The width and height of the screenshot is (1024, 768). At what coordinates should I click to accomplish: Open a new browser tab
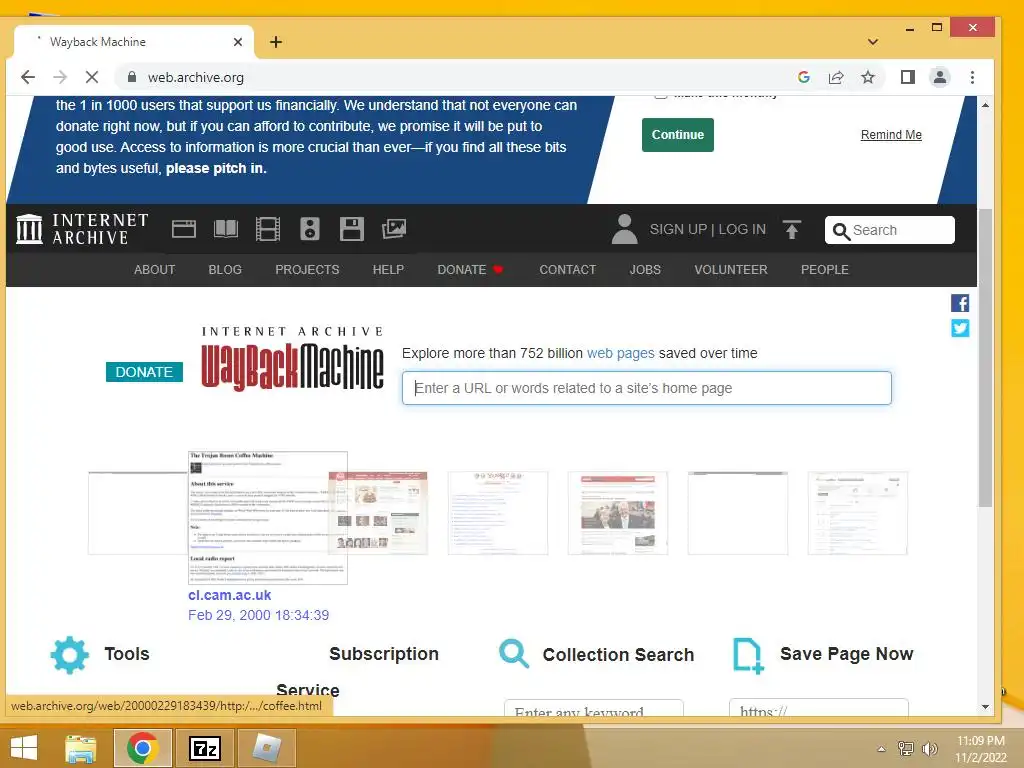coord(276,42)
